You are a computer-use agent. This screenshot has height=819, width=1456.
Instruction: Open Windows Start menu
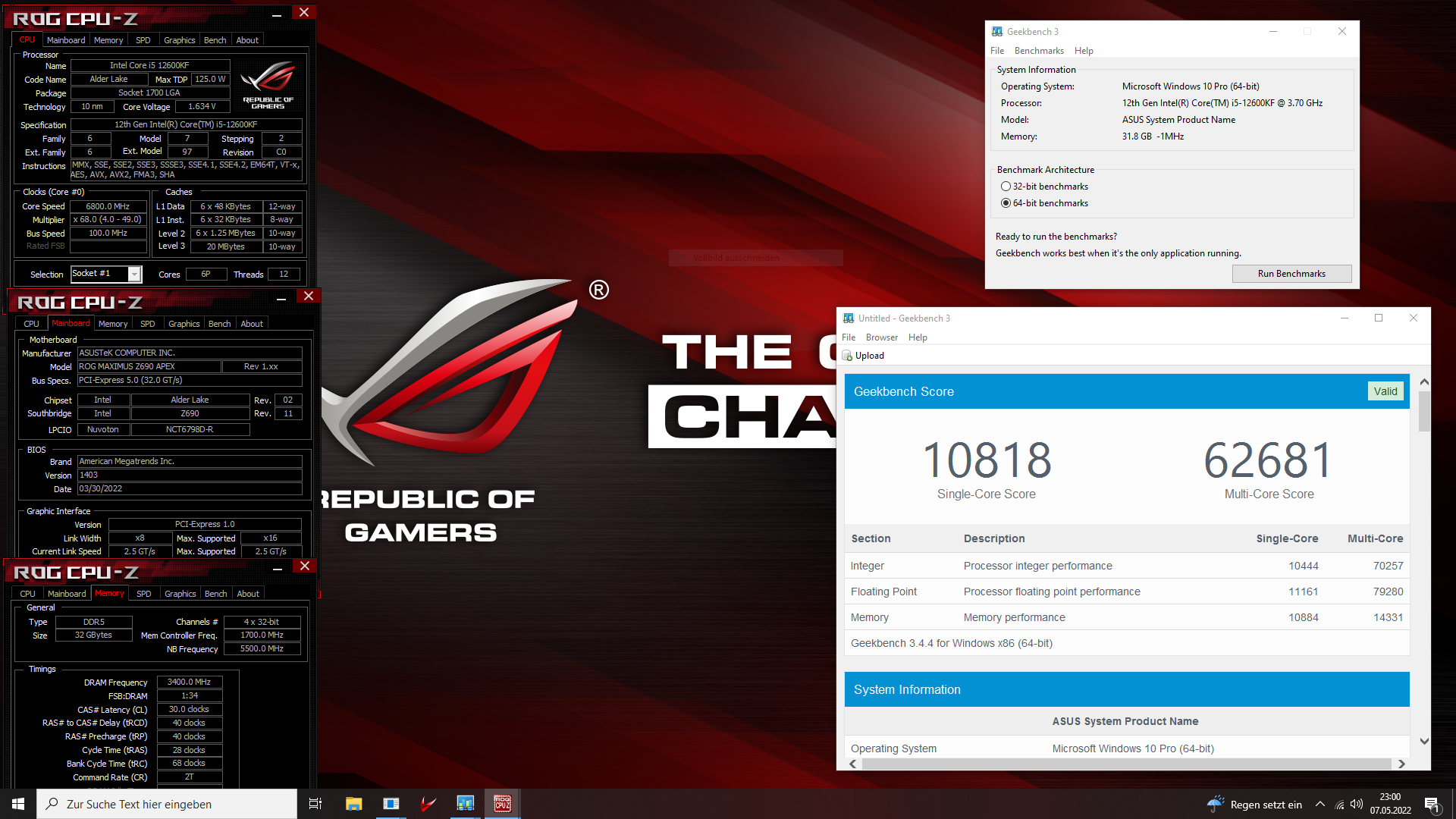18,804
